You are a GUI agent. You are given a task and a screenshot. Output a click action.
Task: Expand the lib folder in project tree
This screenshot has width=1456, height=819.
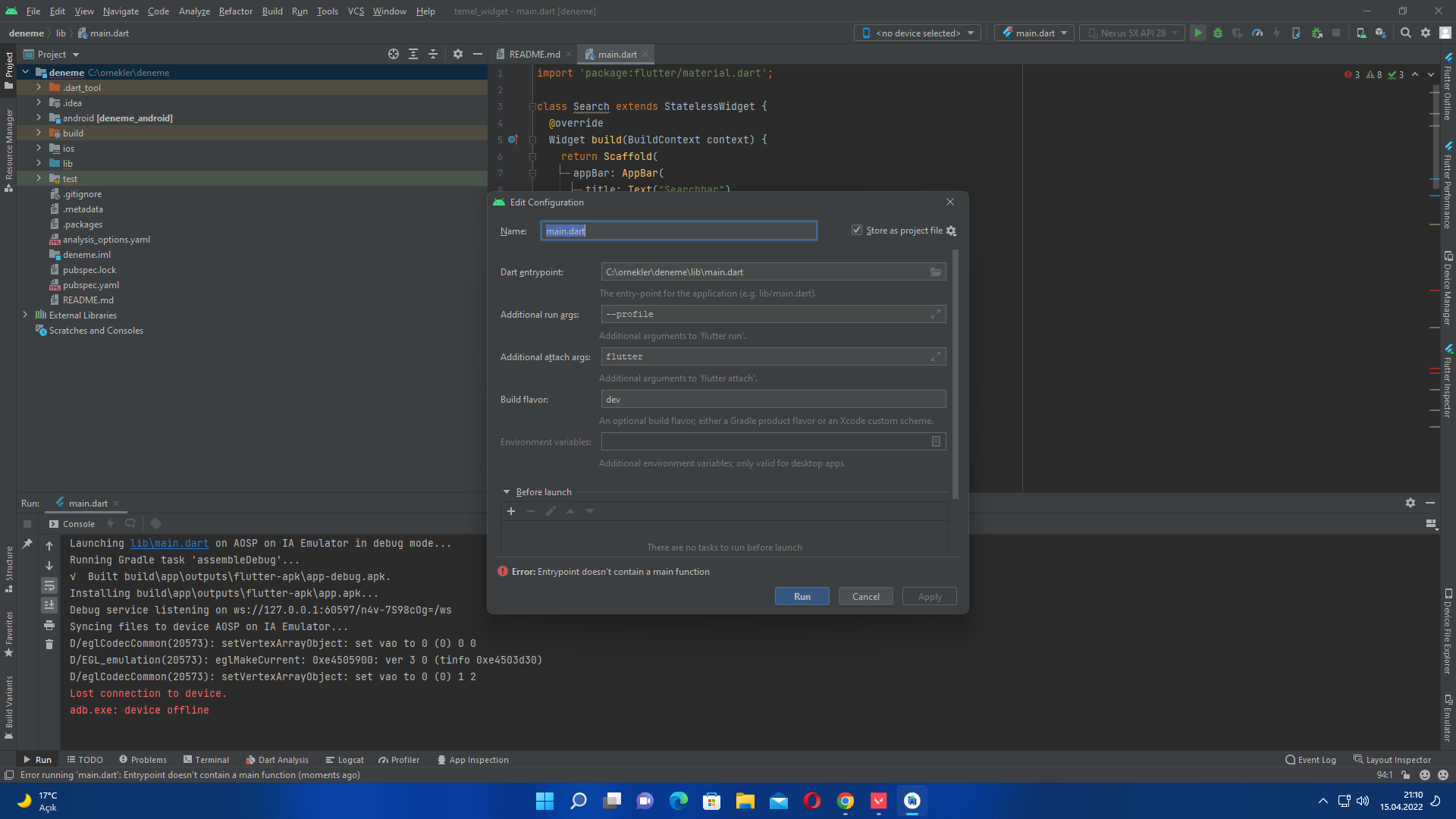(39, 164)
